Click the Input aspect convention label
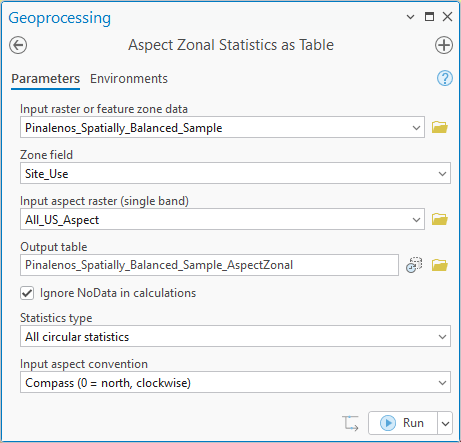Image resolution: width=461 pixels, height=443 pixels. coord(84,364)
